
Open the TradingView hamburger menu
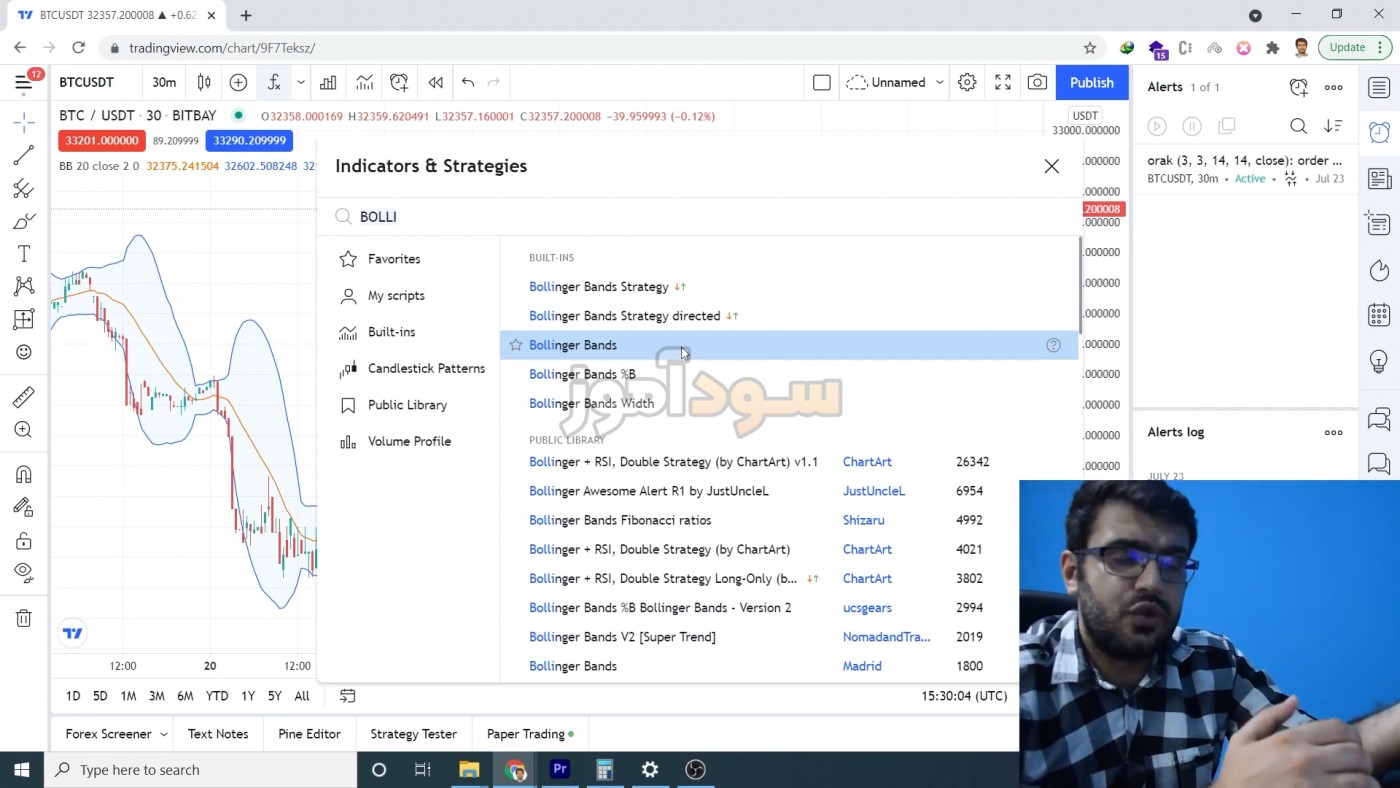pos(24,82)
